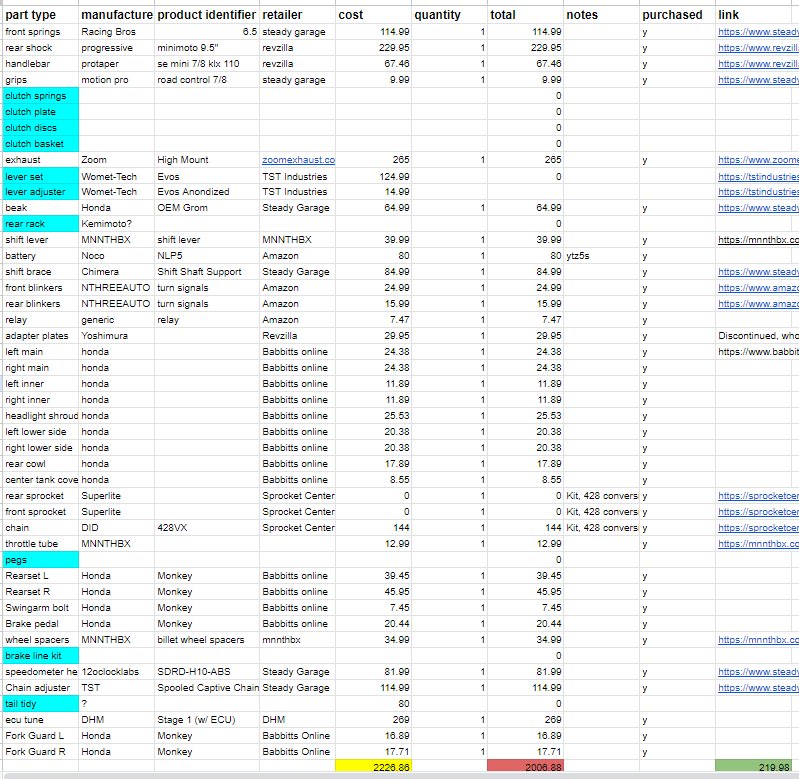Select the 'notes' header cell

601,15
